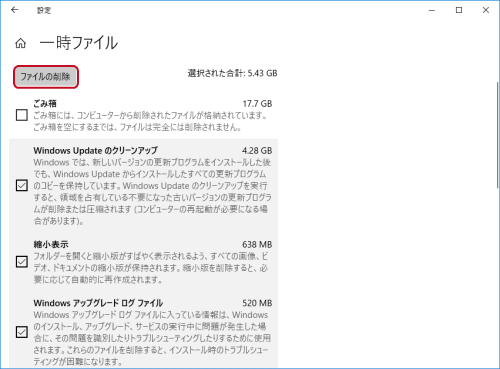Click the 638 MB size value
500x369 pixels.
(x=257, y=244)
